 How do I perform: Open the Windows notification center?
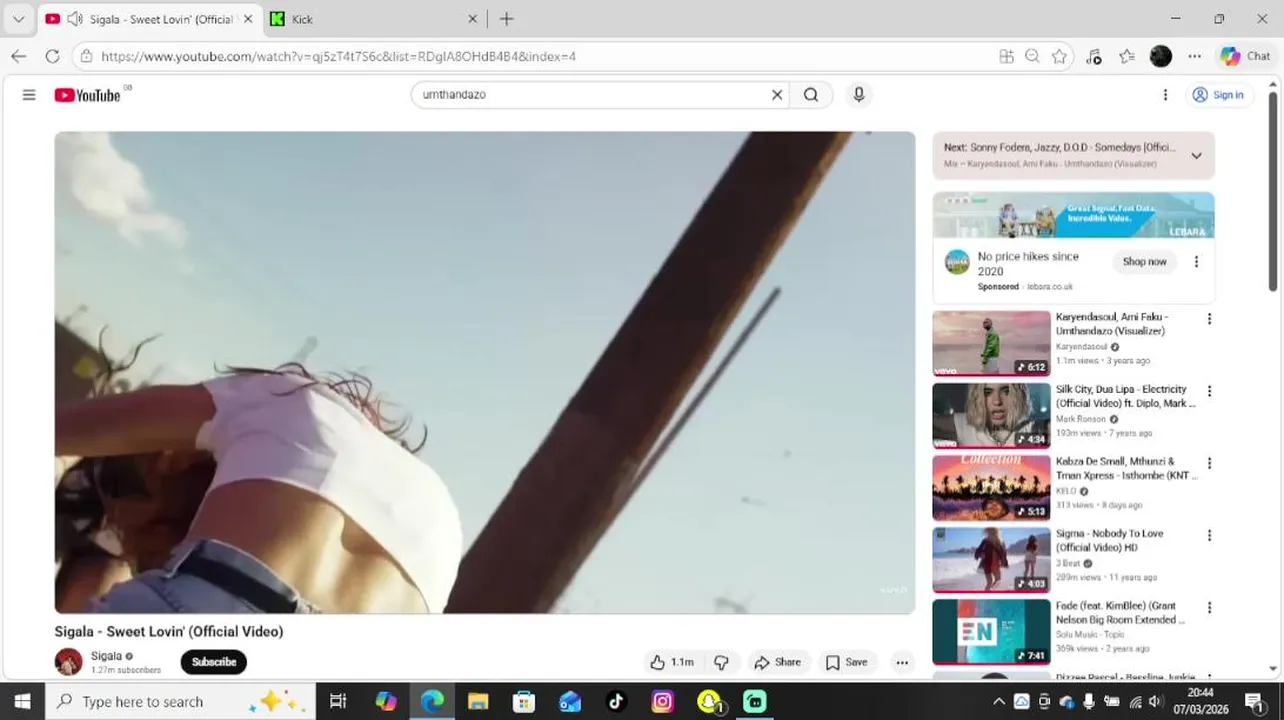pos(1253,701)
